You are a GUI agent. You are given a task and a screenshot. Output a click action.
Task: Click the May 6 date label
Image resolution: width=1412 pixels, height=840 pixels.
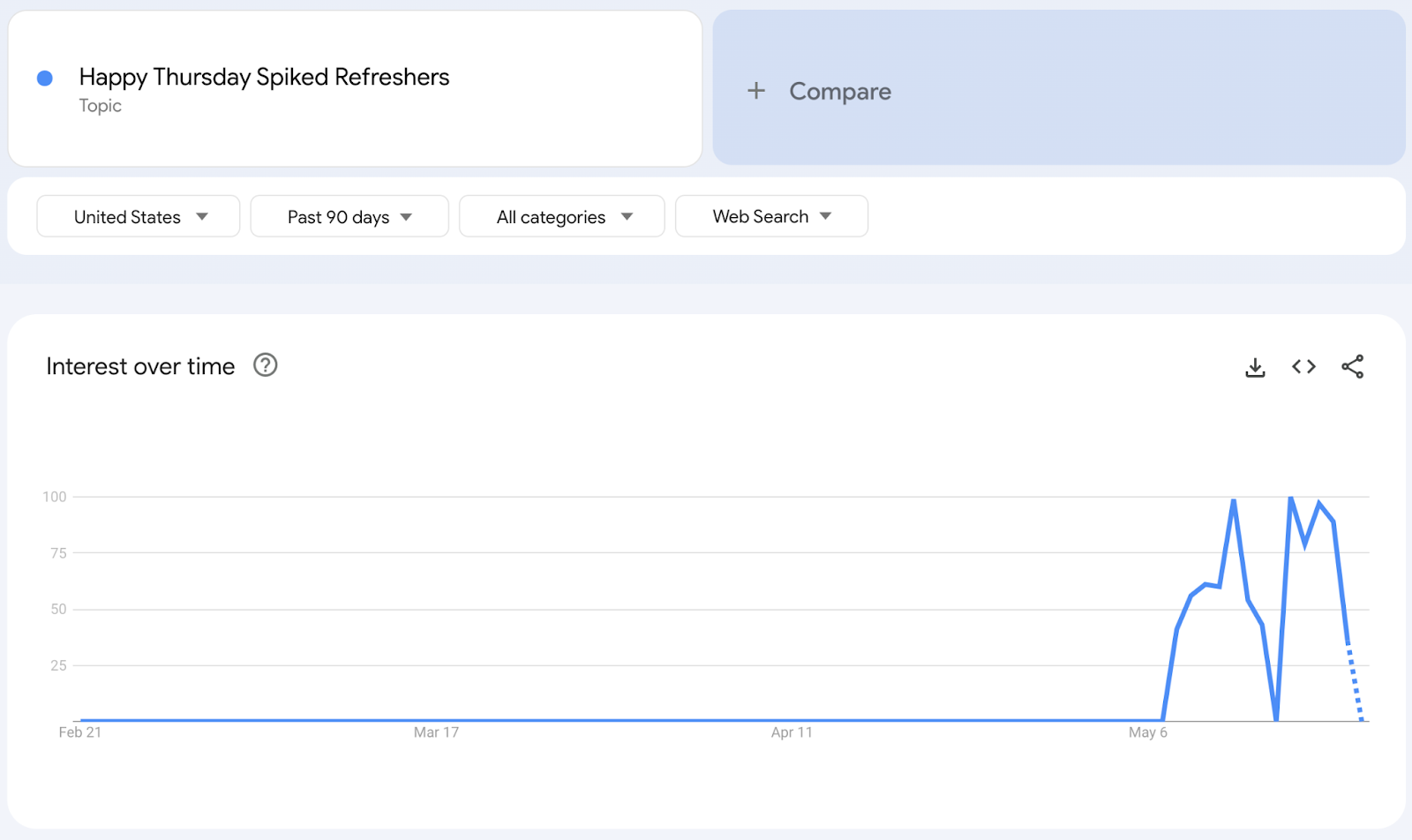[1148, 732]
